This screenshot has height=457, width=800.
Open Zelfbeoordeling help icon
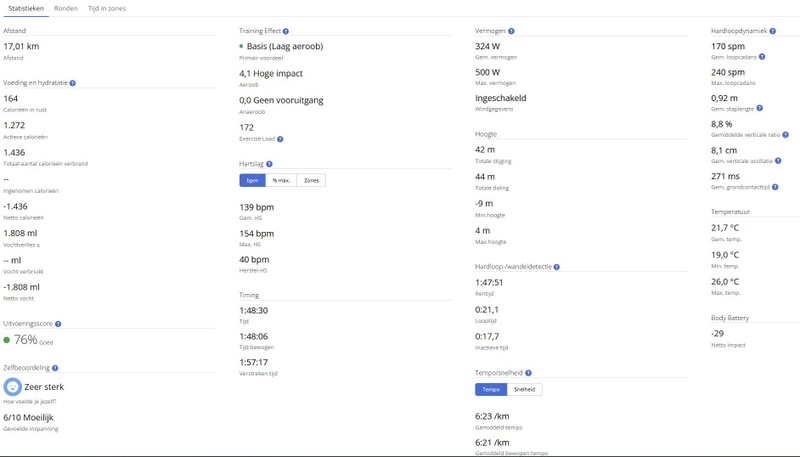(55, 369)
